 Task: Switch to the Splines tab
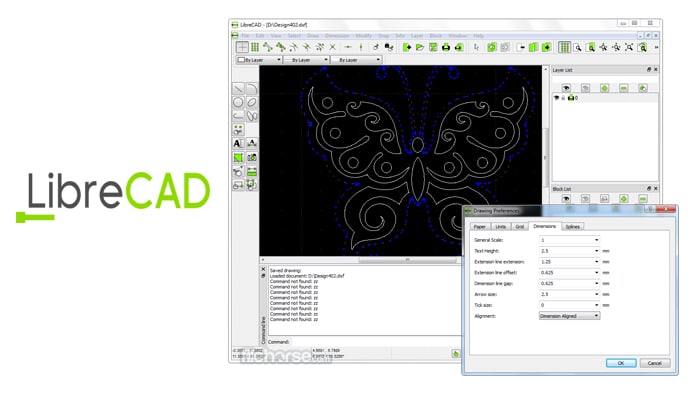(573, 227)
